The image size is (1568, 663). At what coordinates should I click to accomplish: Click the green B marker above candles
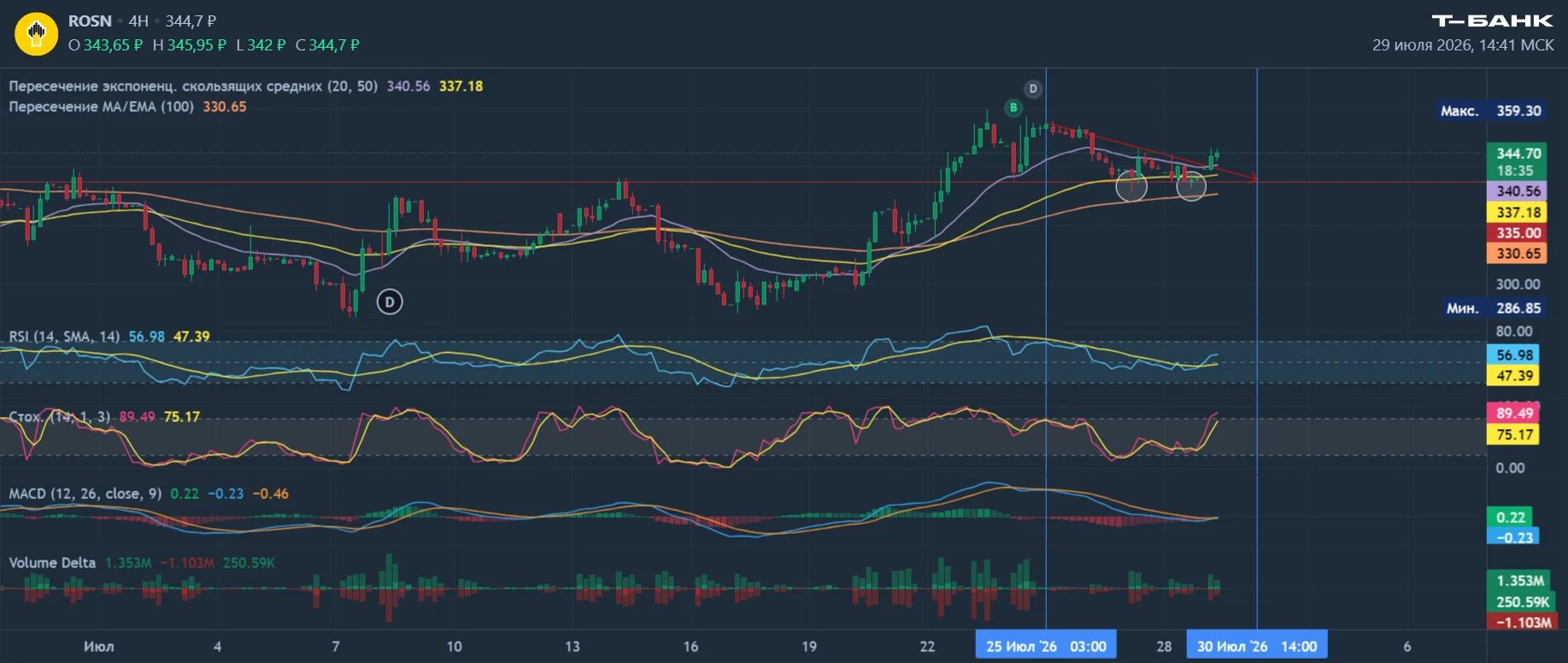pyautogui.click(x=1013, y=108)
